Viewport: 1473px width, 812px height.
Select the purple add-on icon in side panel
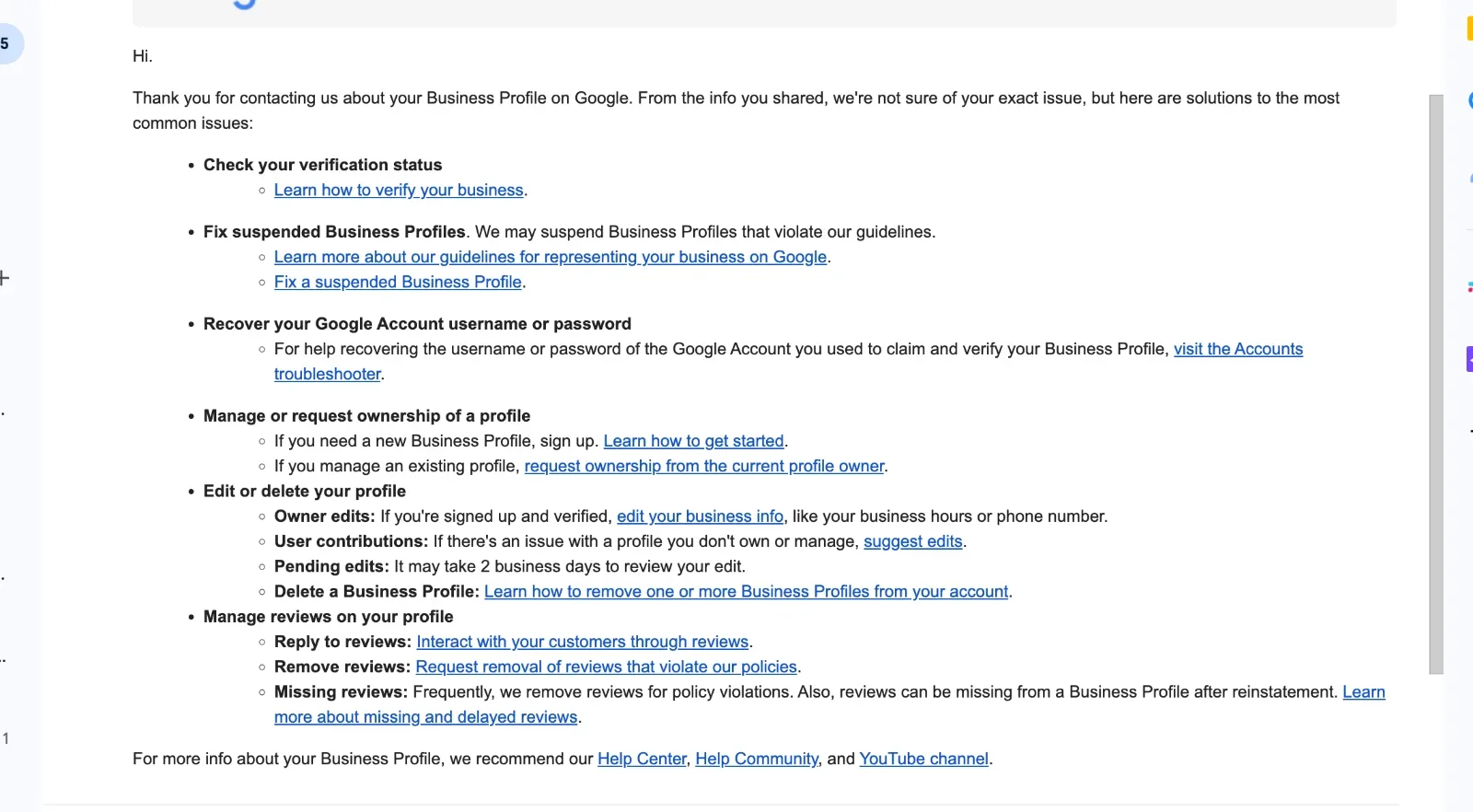pos(1468,359)
